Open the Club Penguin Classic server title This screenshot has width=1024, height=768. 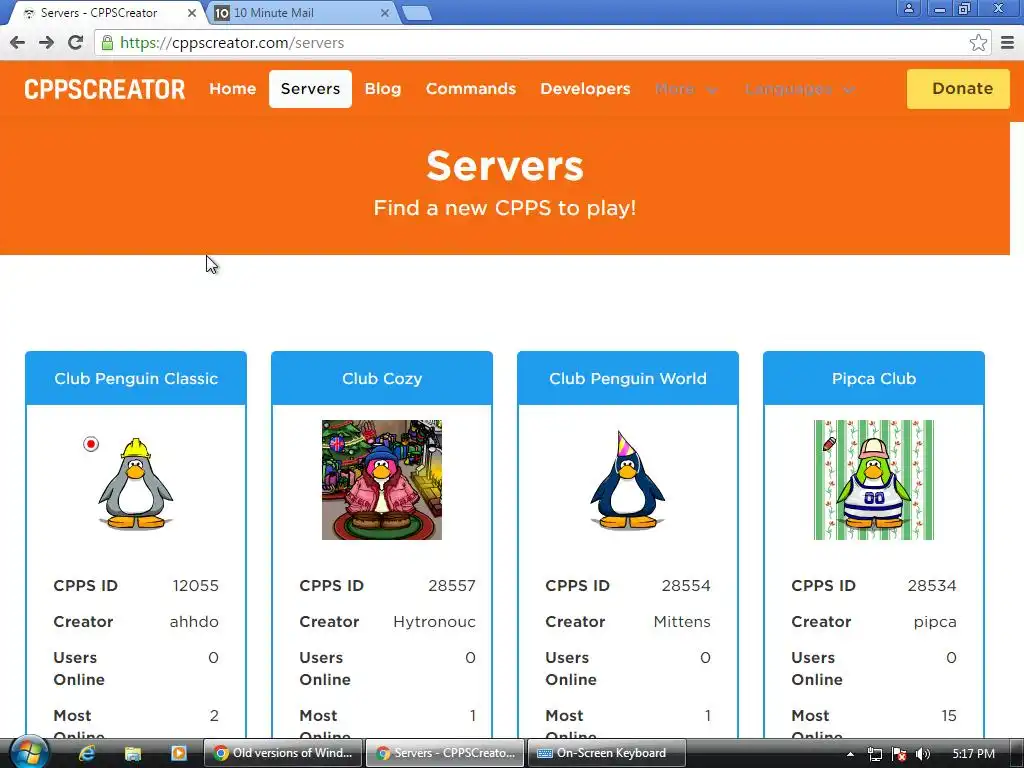[x=136, y=379]
